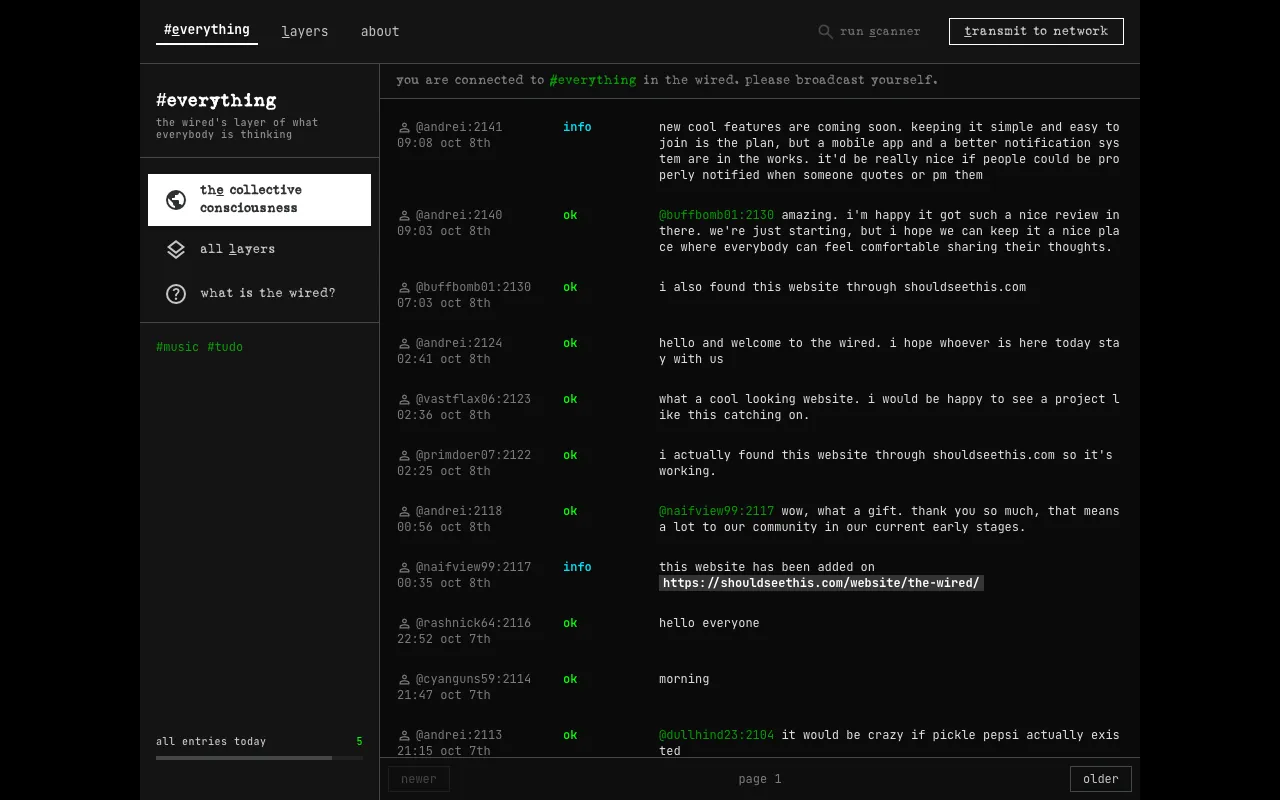Follow the @buffbomb01:2130 quote mention
Viewport: 1280px width, 800px height.
pos(716,215)
